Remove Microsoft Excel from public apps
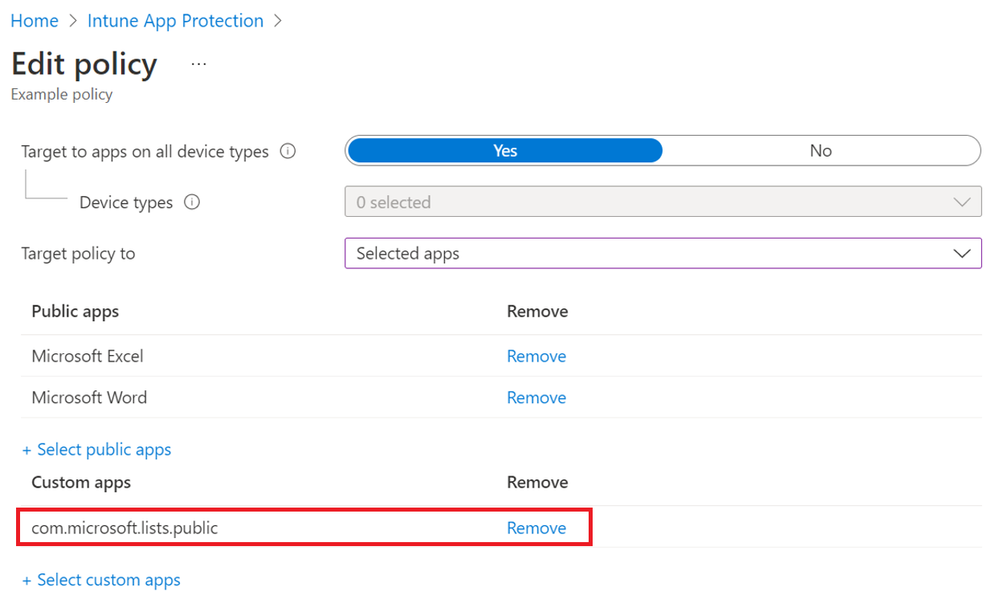This screenshot has width=999, height=608. click(x=536, y=356)
